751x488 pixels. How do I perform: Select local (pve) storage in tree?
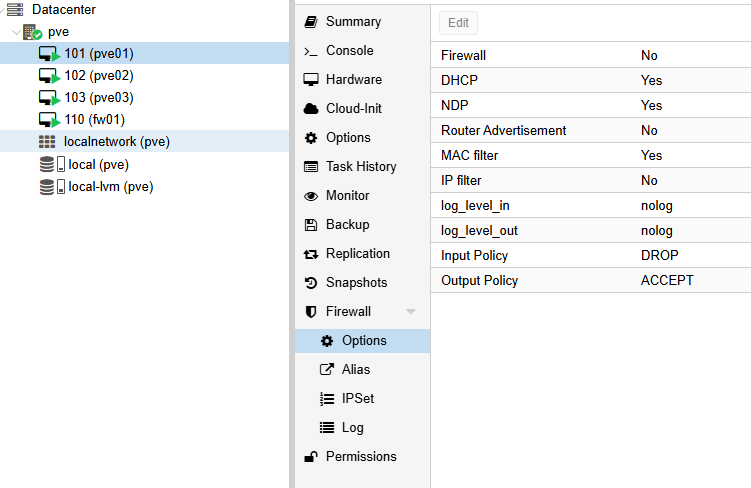pos(144,165)
